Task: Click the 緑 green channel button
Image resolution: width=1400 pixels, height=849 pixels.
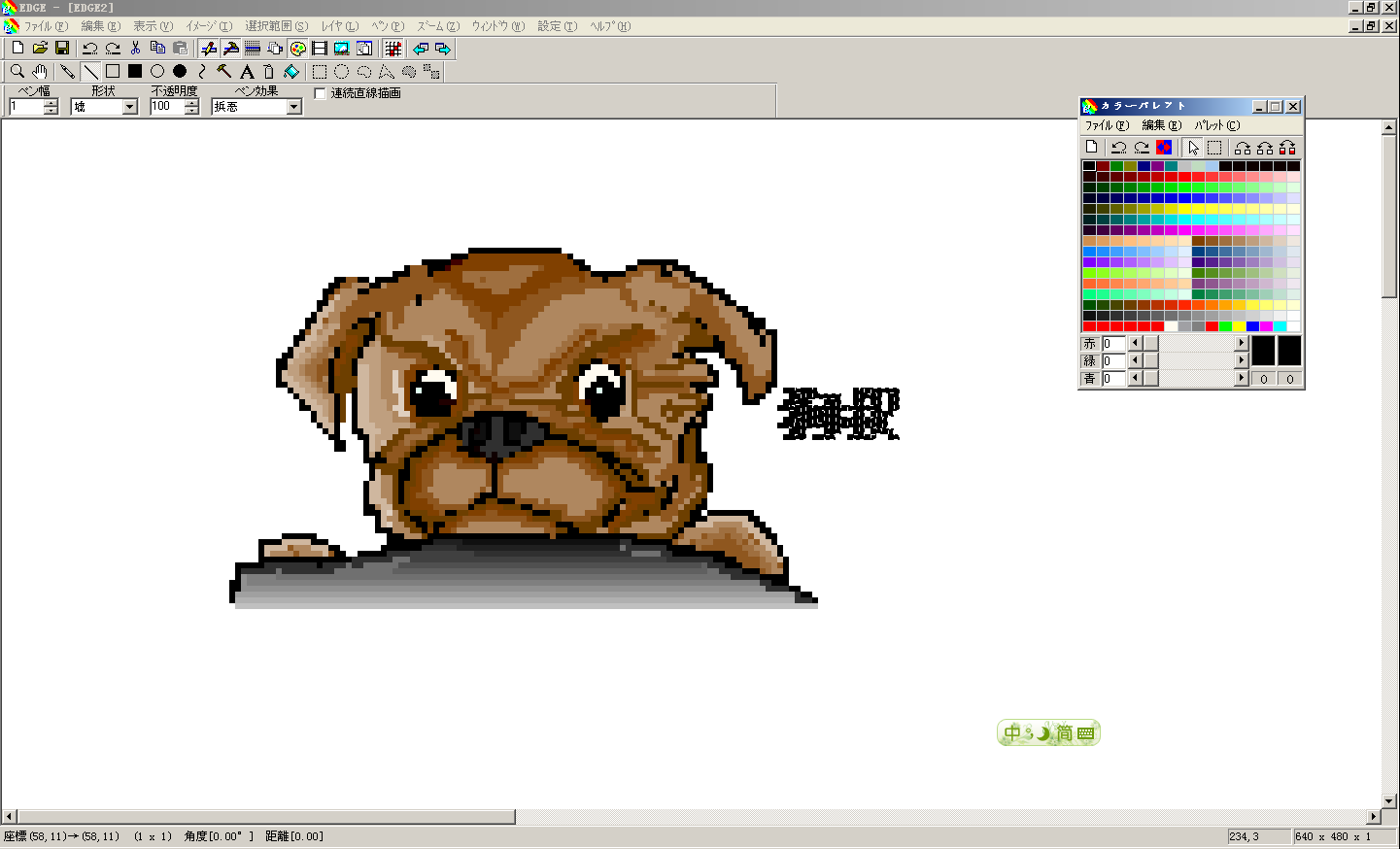Action: [x=1090, y=361]
